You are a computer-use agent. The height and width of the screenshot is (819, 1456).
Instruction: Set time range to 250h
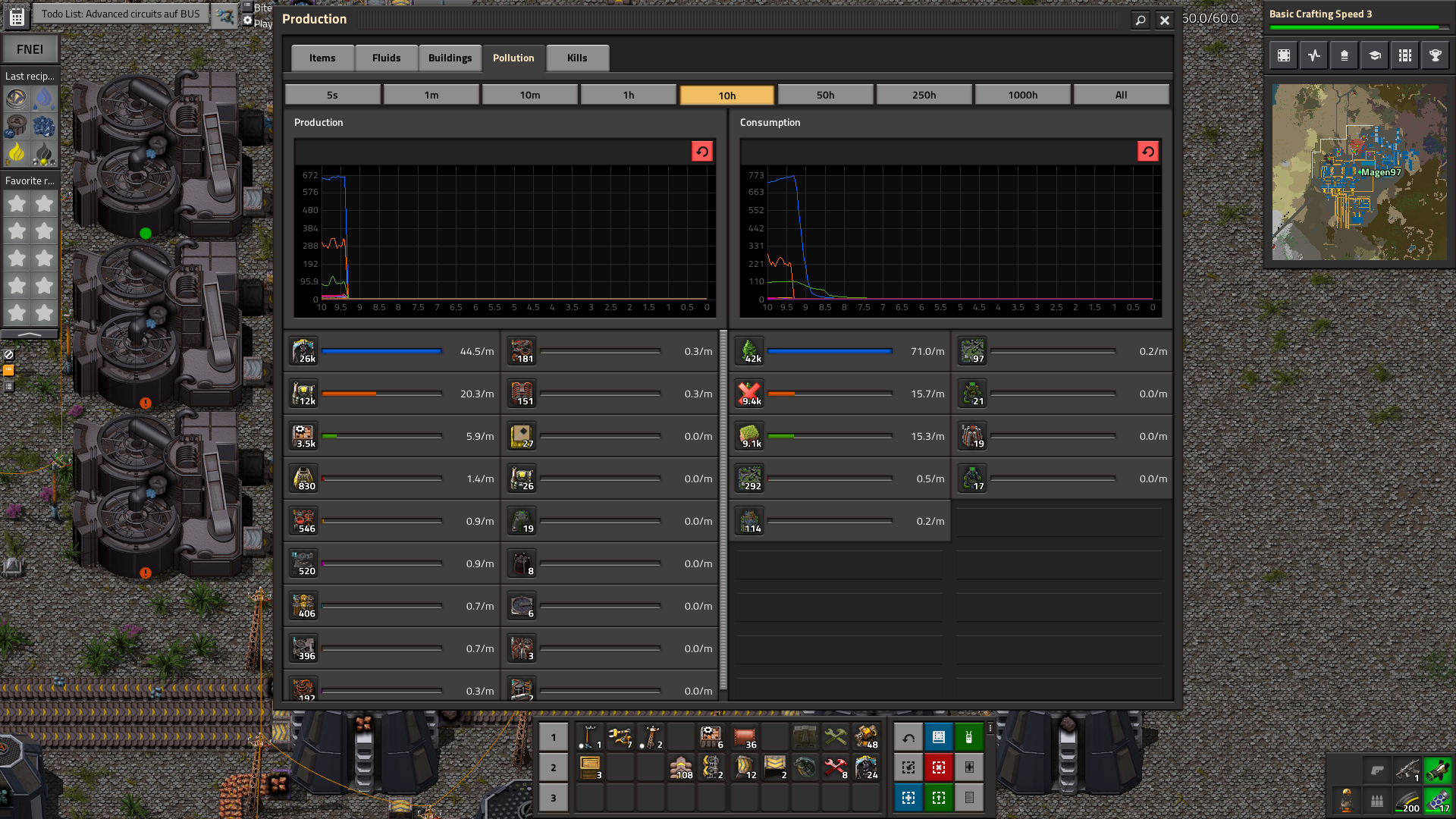(x=924, y=95)
